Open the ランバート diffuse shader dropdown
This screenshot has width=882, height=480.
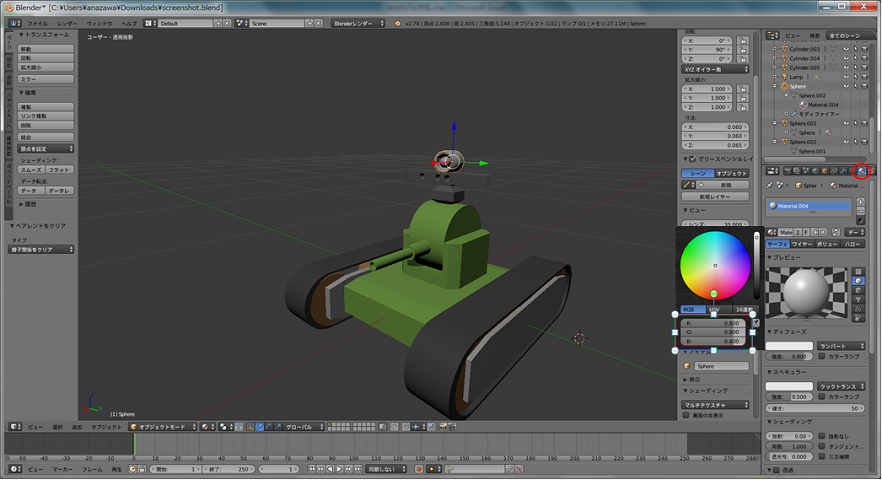coord(841,346)
